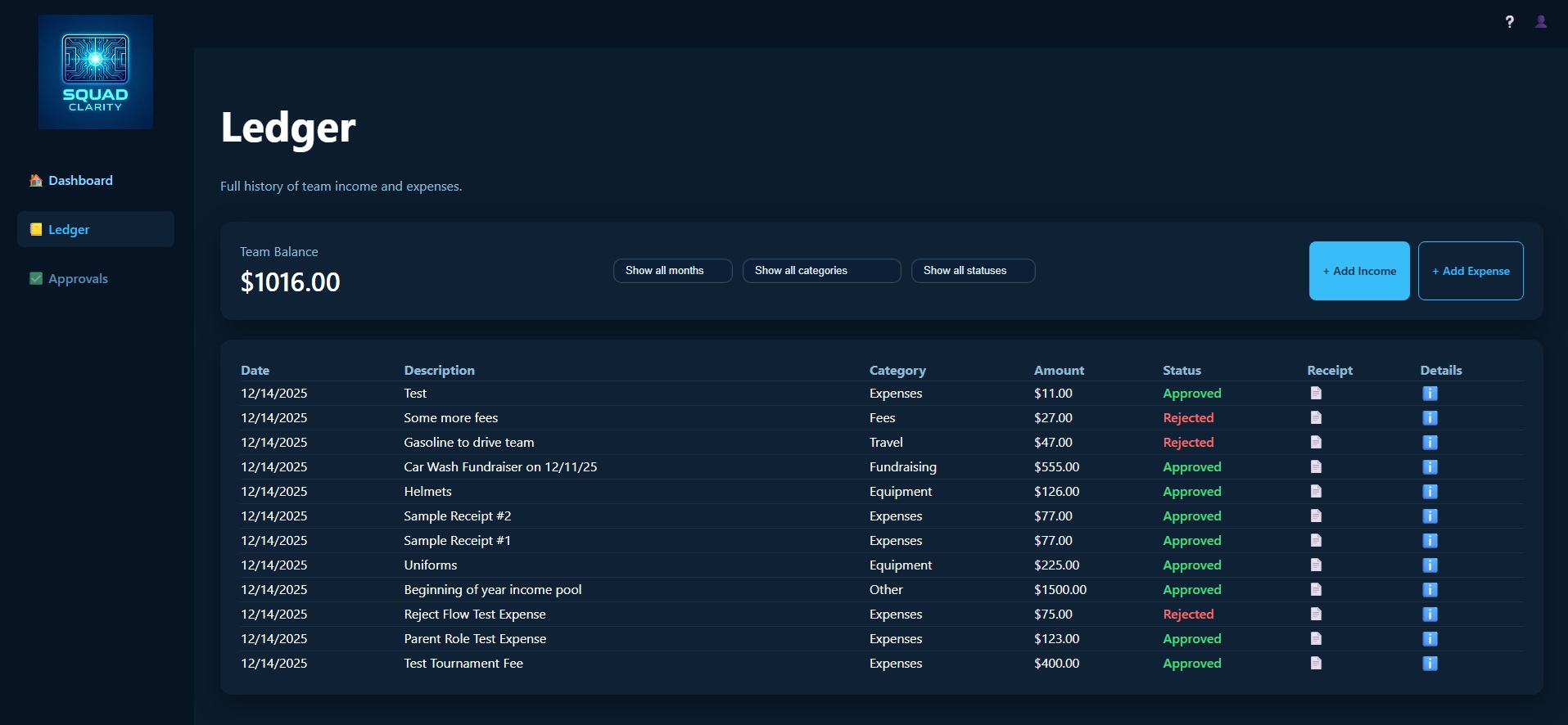Open details for Reject Flow Test Expense

coord(1430,615)
